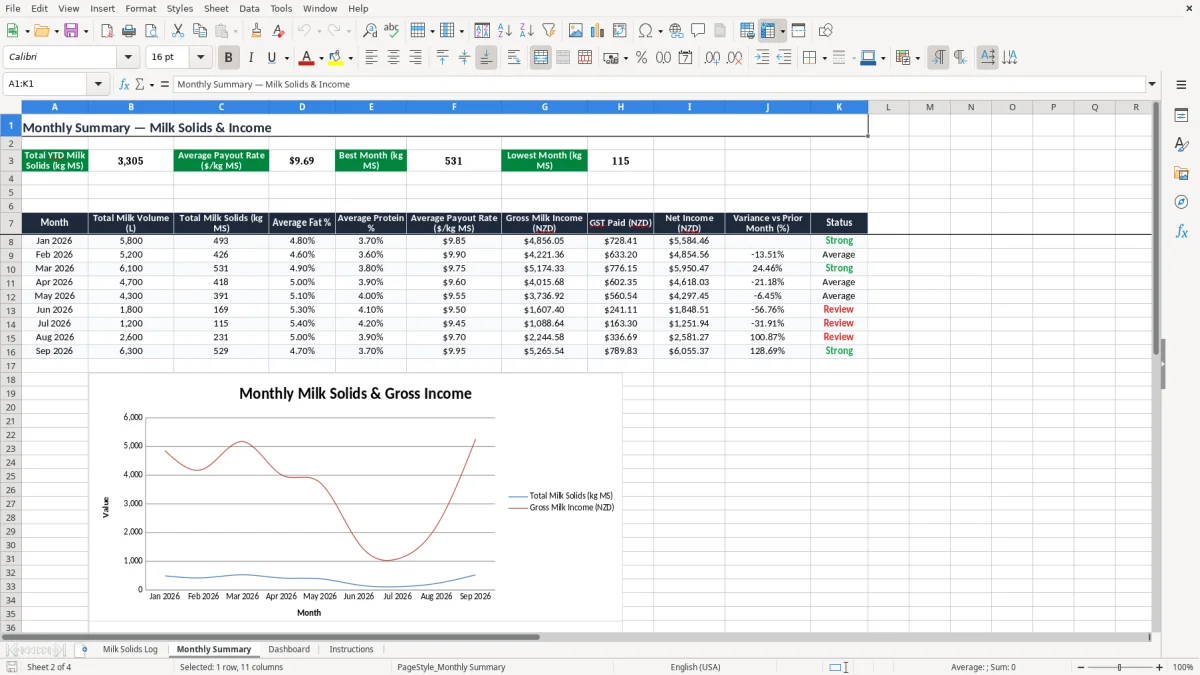
Task: Toggle Freeze Rows and Columns
Action: [x=768, y=31]
